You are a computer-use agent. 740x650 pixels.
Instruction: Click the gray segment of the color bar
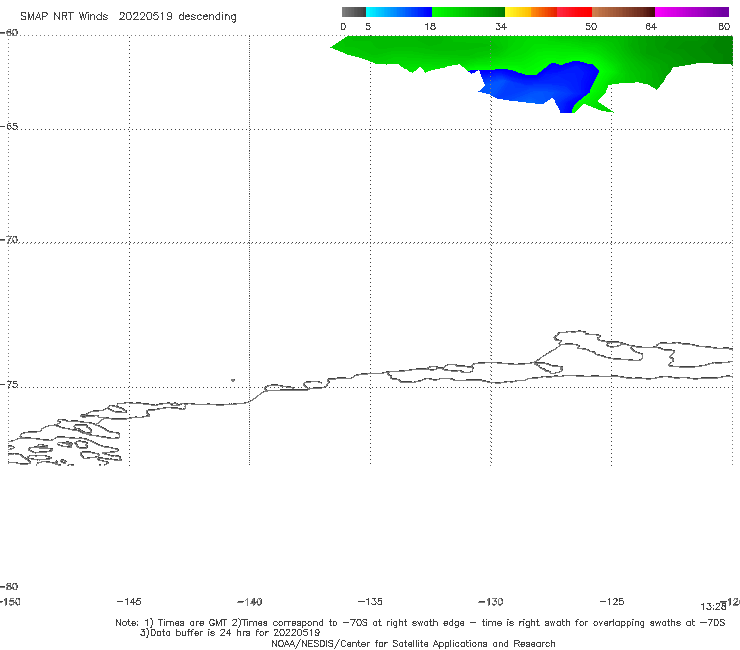click(354, 12)
